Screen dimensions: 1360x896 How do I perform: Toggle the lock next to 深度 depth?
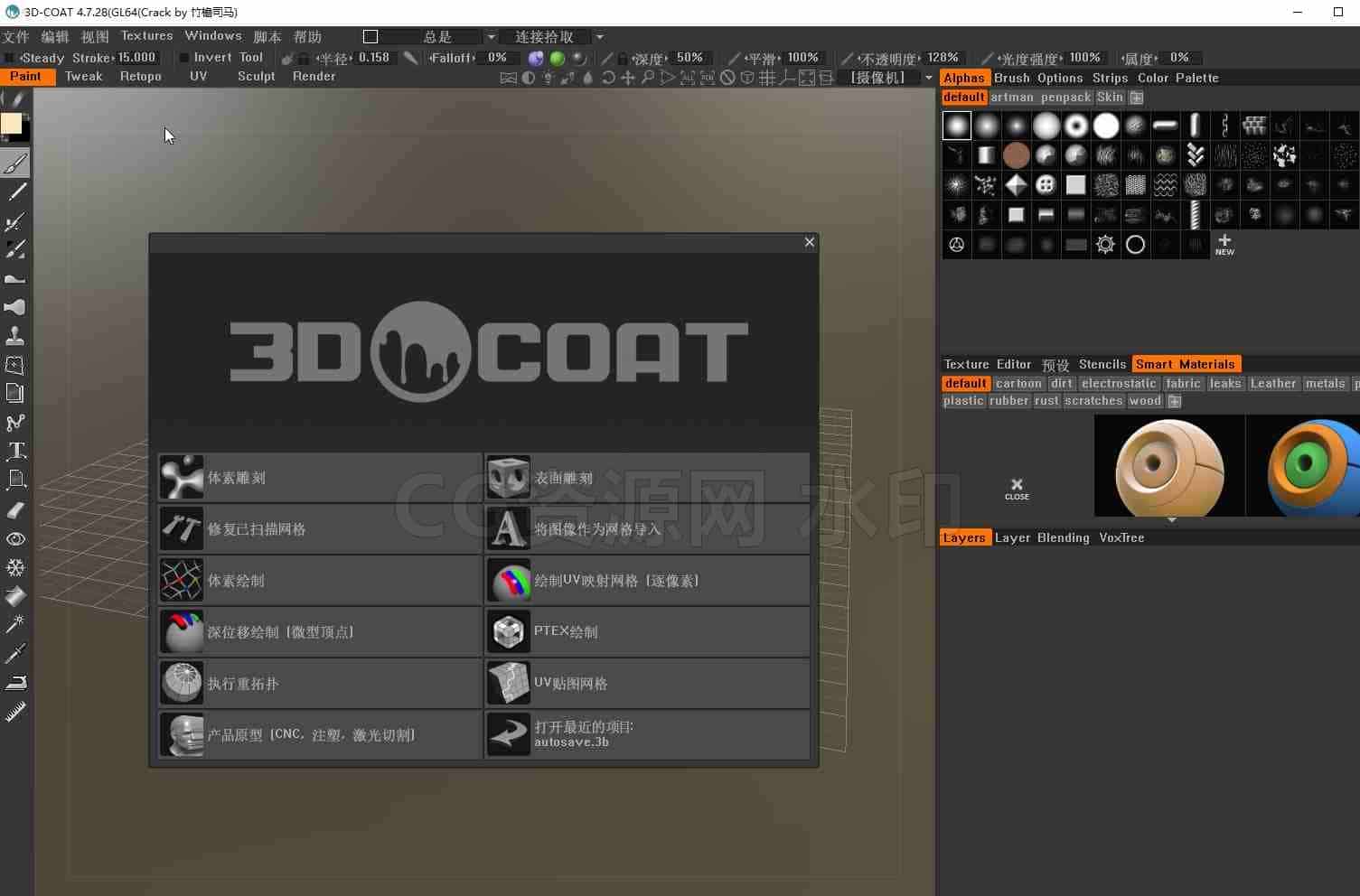click(x=623, y=58)
